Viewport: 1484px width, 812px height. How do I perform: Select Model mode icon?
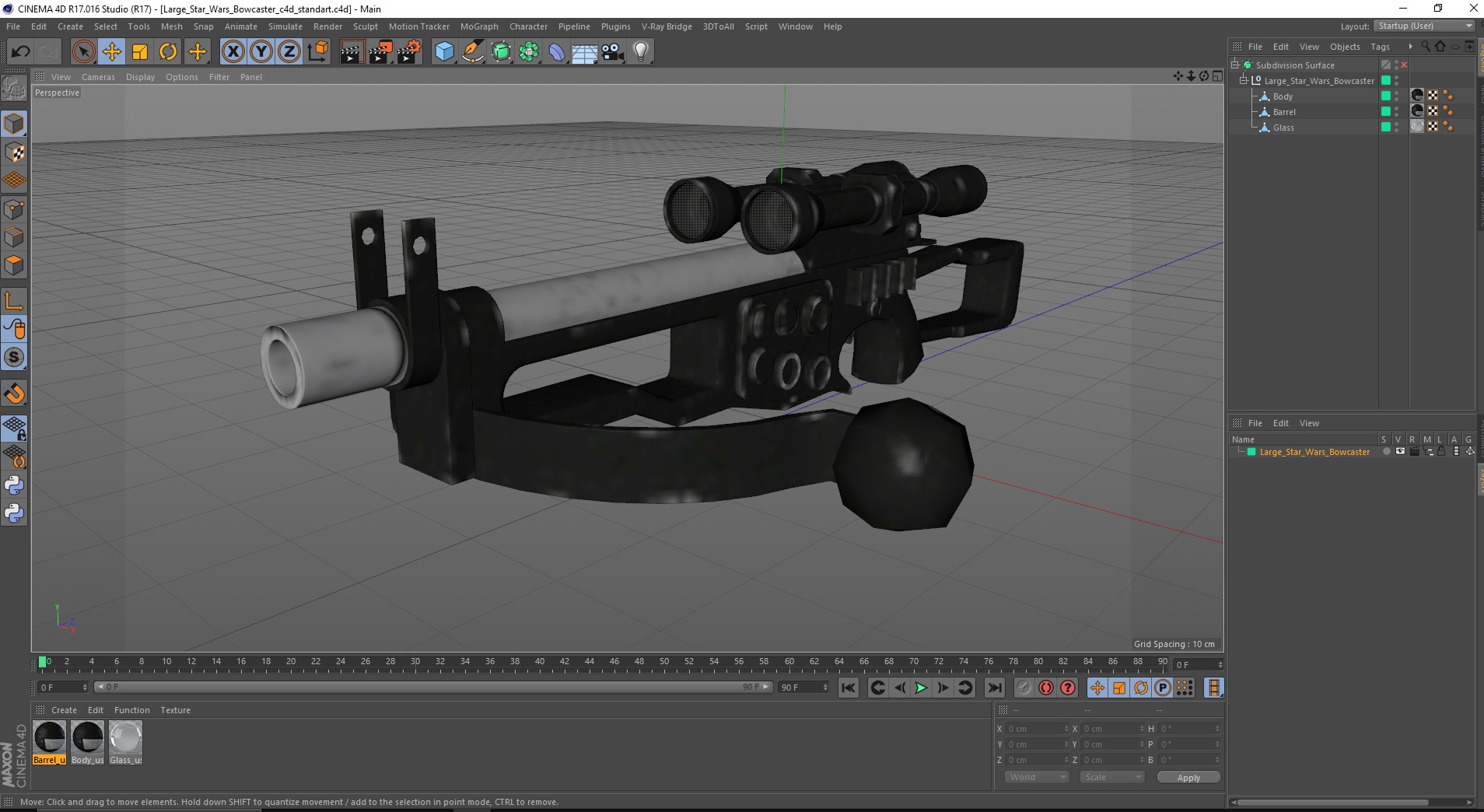click(x=14, y=124)
